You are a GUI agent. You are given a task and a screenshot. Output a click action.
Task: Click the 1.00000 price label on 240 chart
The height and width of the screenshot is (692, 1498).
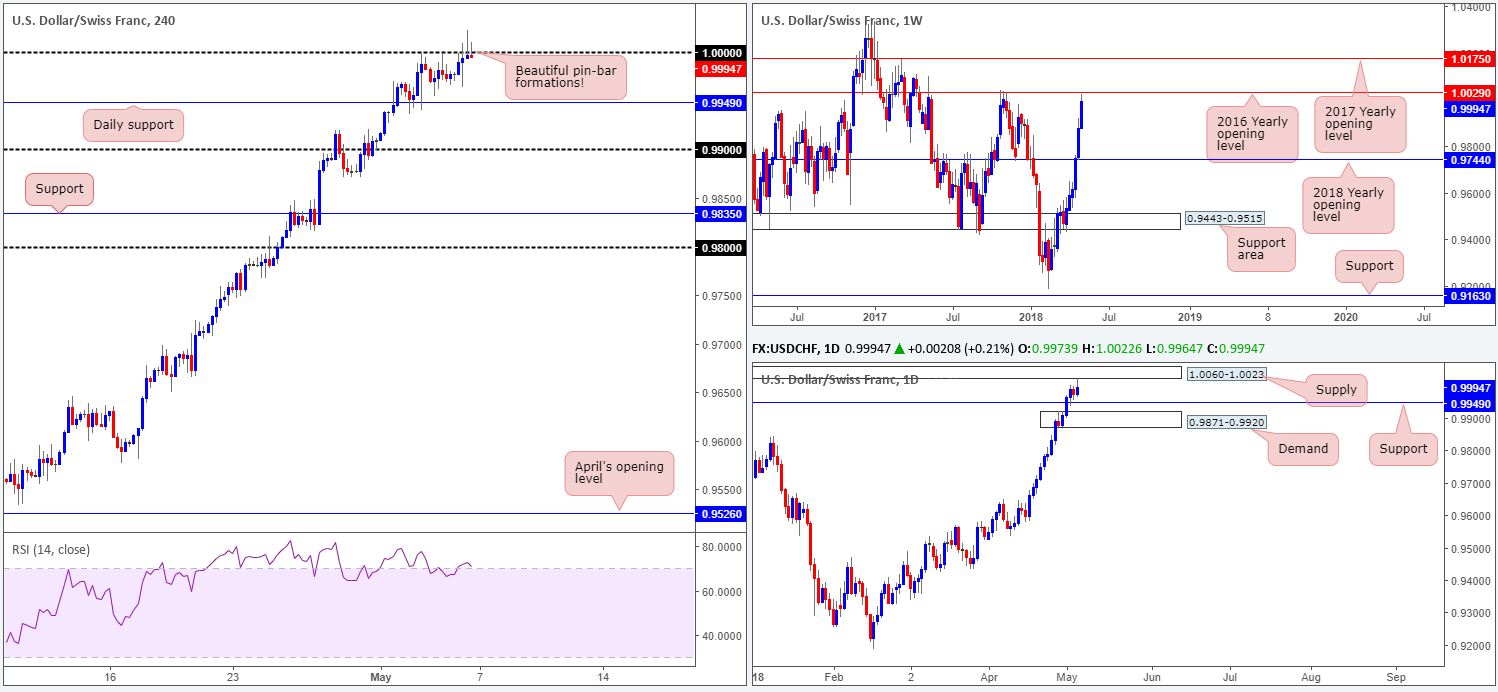coord(721,52)
